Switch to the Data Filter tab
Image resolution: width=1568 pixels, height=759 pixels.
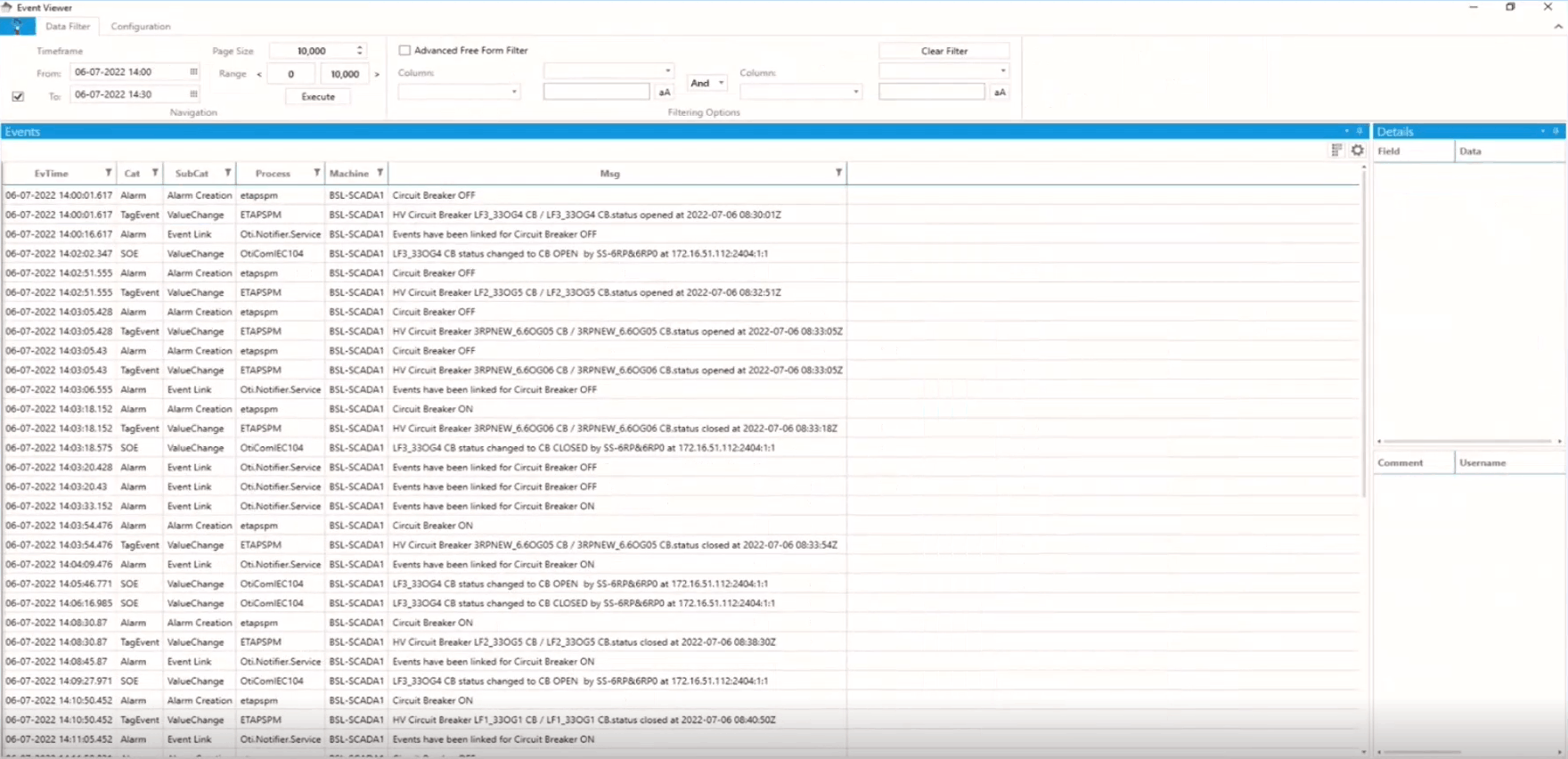click(68, 27)
